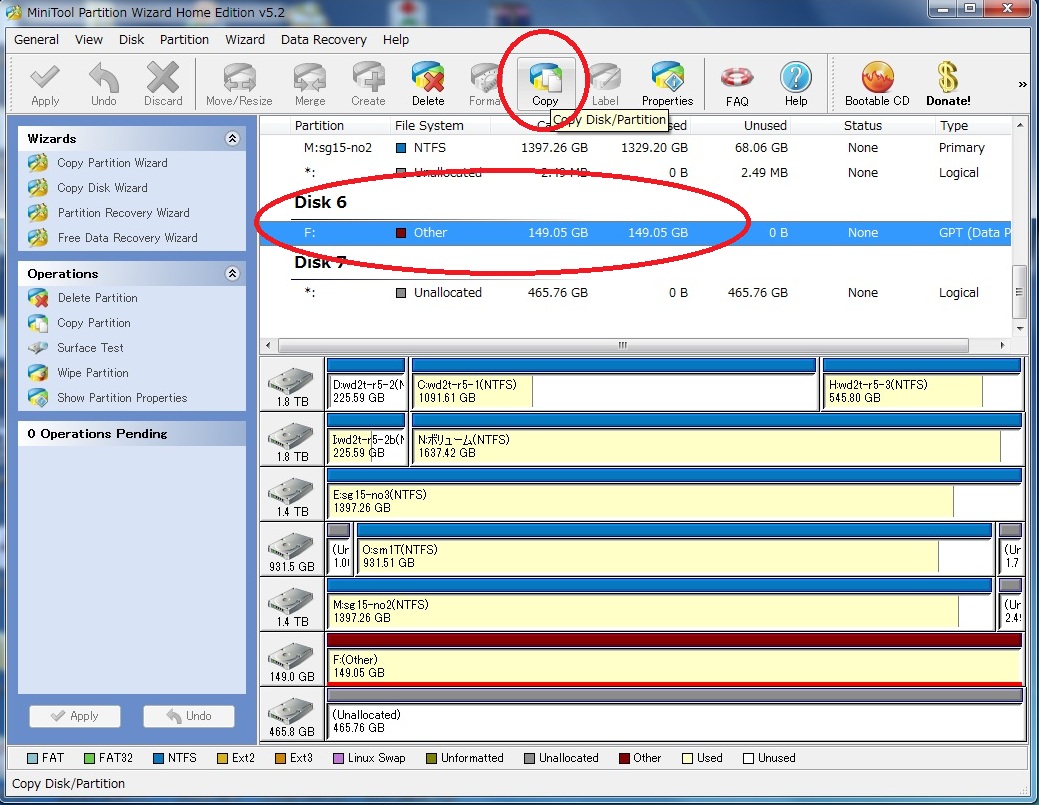This screenshot has height=805, width=1039.
Task: Launch the Copy Disk Wizard
Action: 102,188
